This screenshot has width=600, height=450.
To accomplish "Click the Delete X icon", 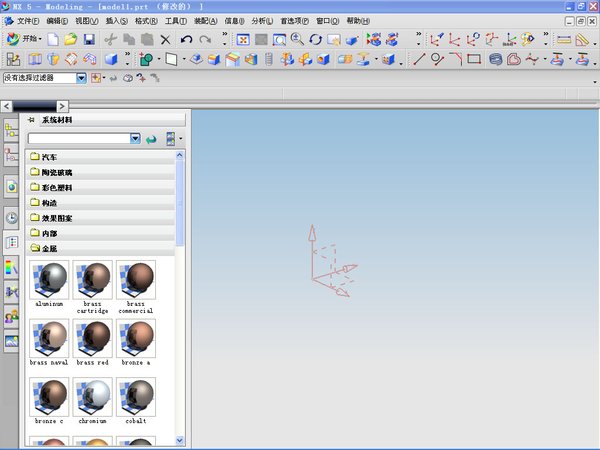I will click(x=165, y=39).
